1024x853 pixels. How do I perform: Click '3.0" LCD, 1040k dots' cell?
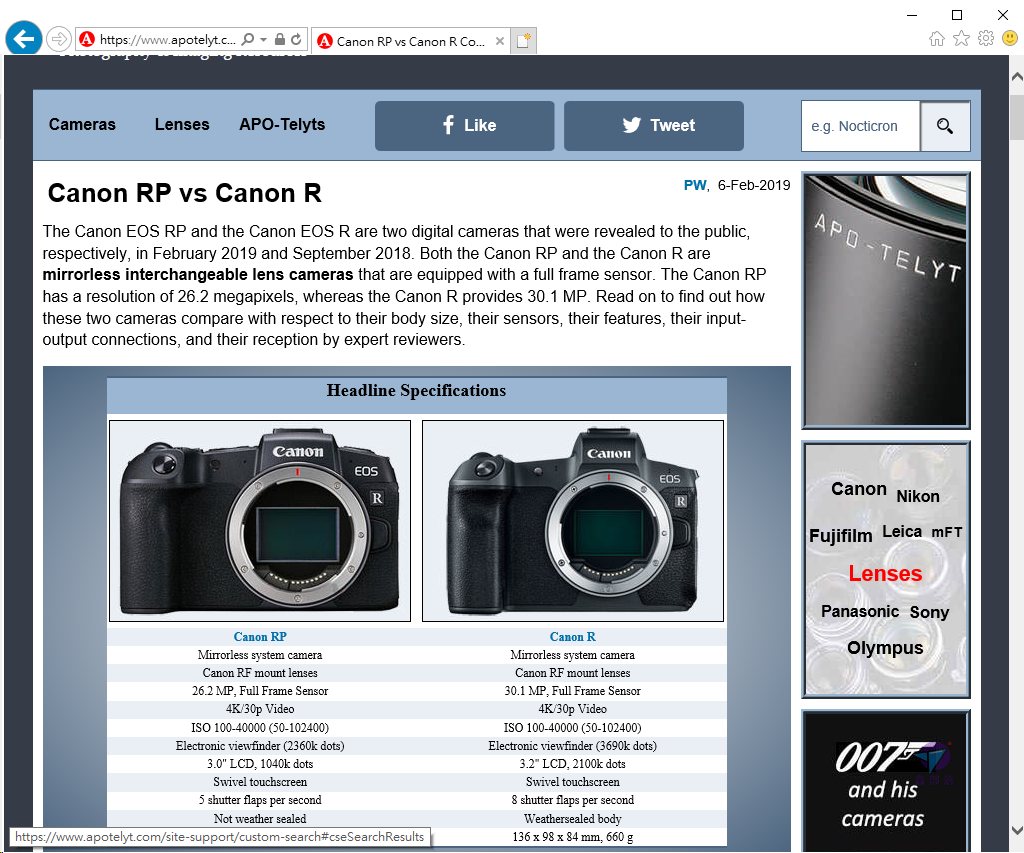(260, 764)
